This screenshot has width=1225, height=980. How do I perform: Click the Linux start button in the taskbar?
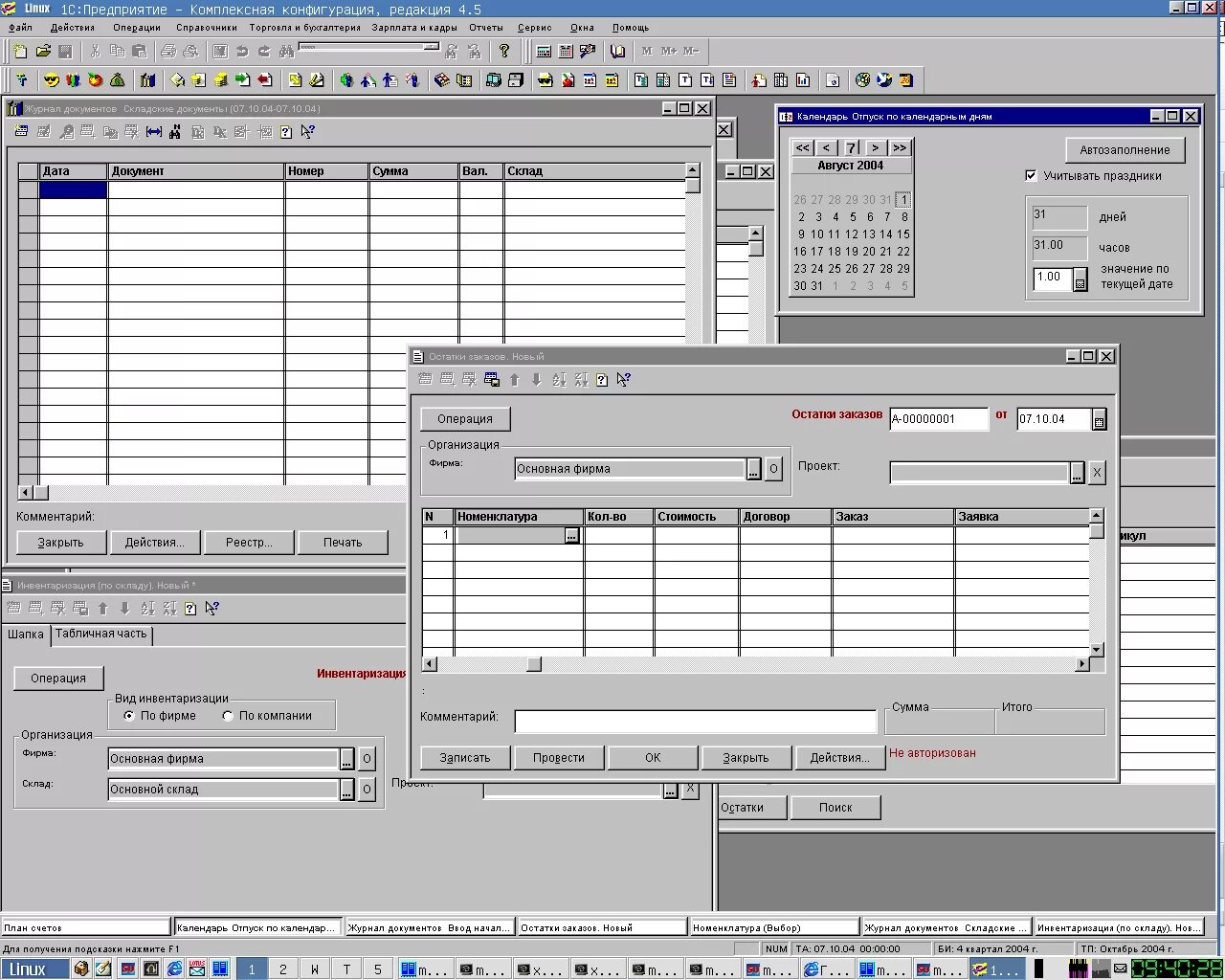34,969
